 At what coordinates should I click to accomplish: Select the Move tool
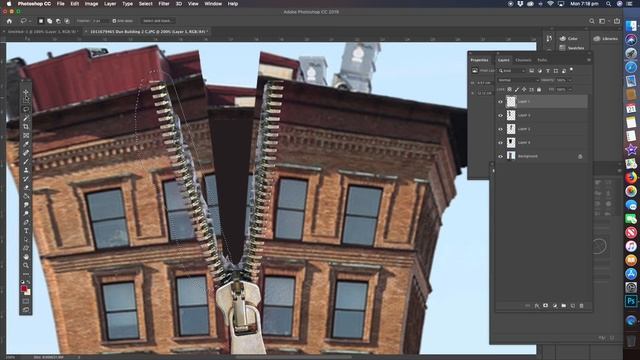[26, 92]
